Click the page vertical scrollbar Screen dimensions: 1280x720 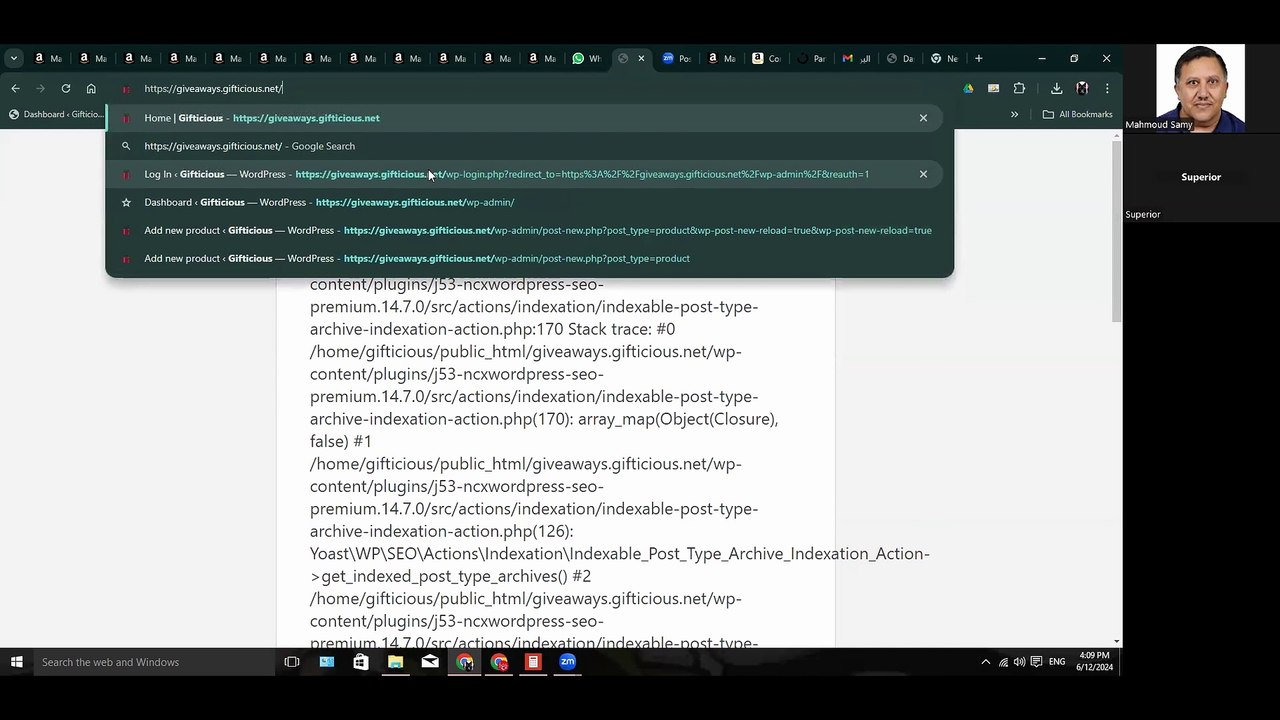pos(1117,230)
